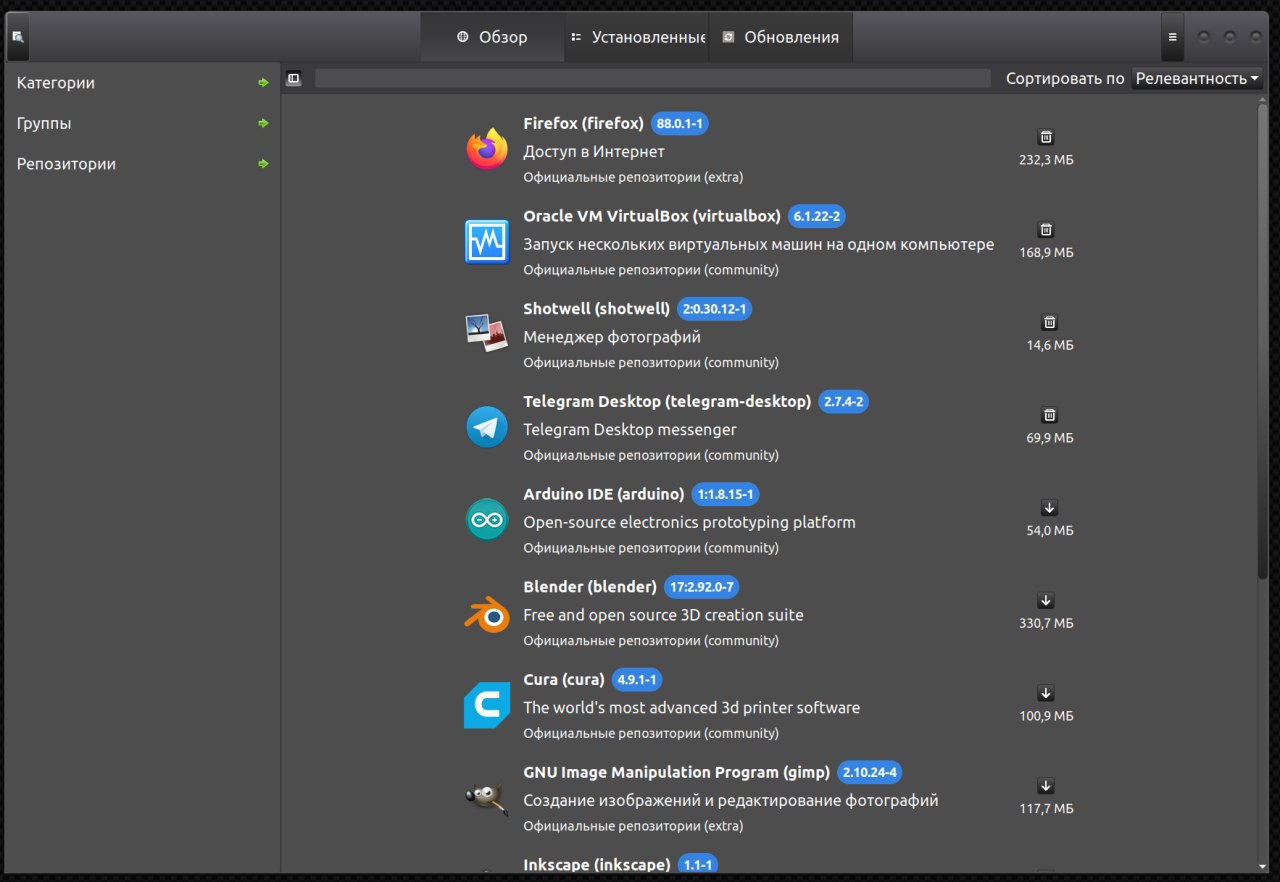Image resolution: width=1280 pixels, height=882 pixels.
Task: Open the Cura (cura) package title
Action: point(564,680)
